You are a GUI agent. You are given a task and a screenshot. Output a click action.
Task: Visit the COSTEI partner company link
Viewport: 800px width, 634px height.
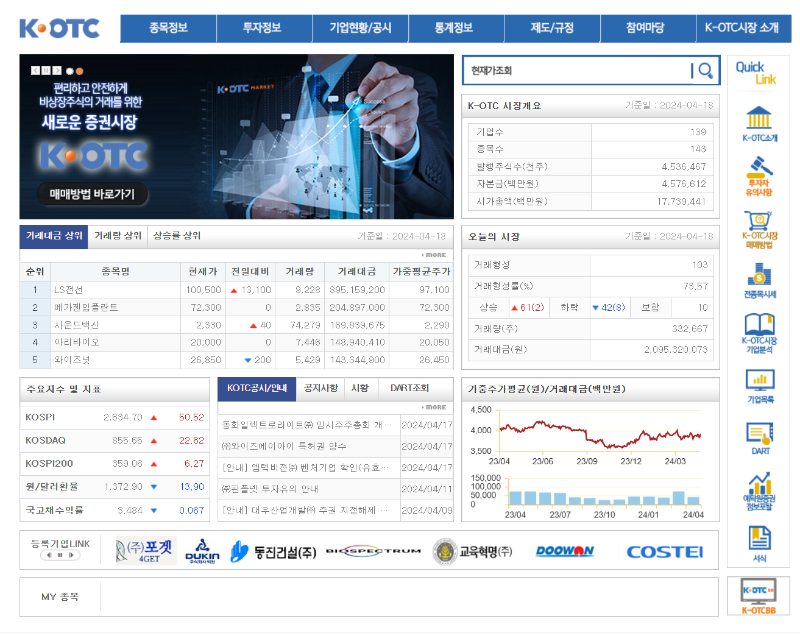pos(664,552)
